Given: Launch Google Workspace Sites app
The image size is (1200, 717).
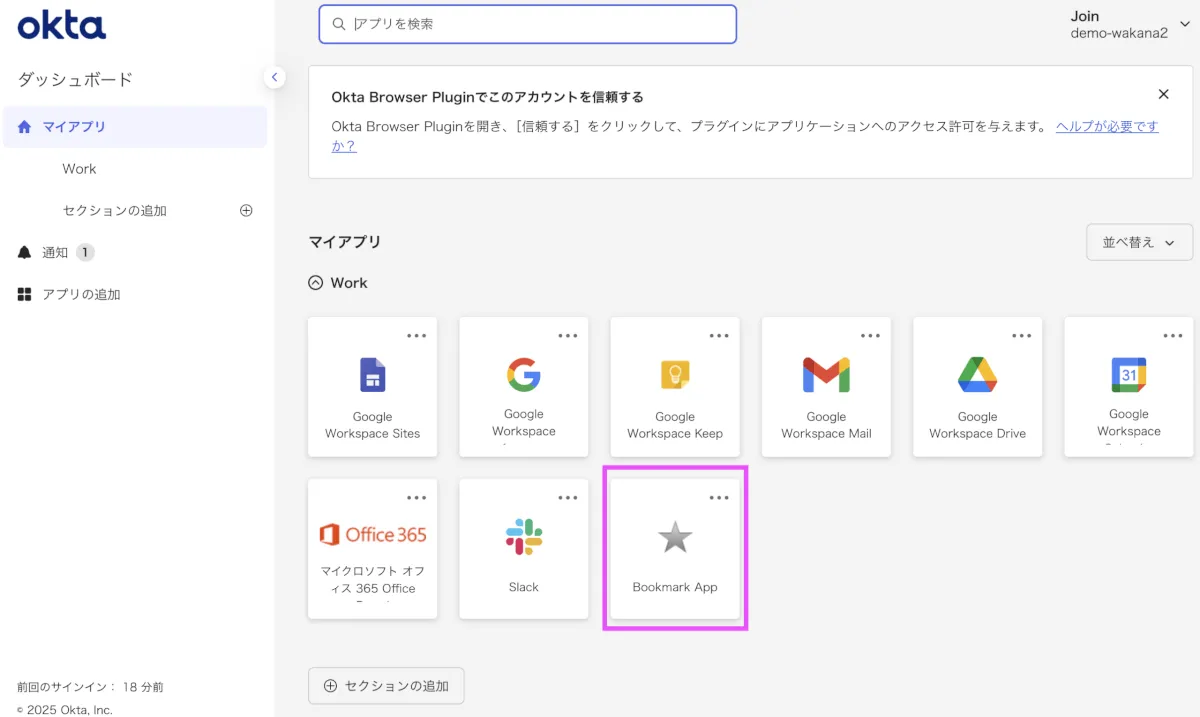Looking at the screenshot, I should pyautogui.click(x=372, y=387).
